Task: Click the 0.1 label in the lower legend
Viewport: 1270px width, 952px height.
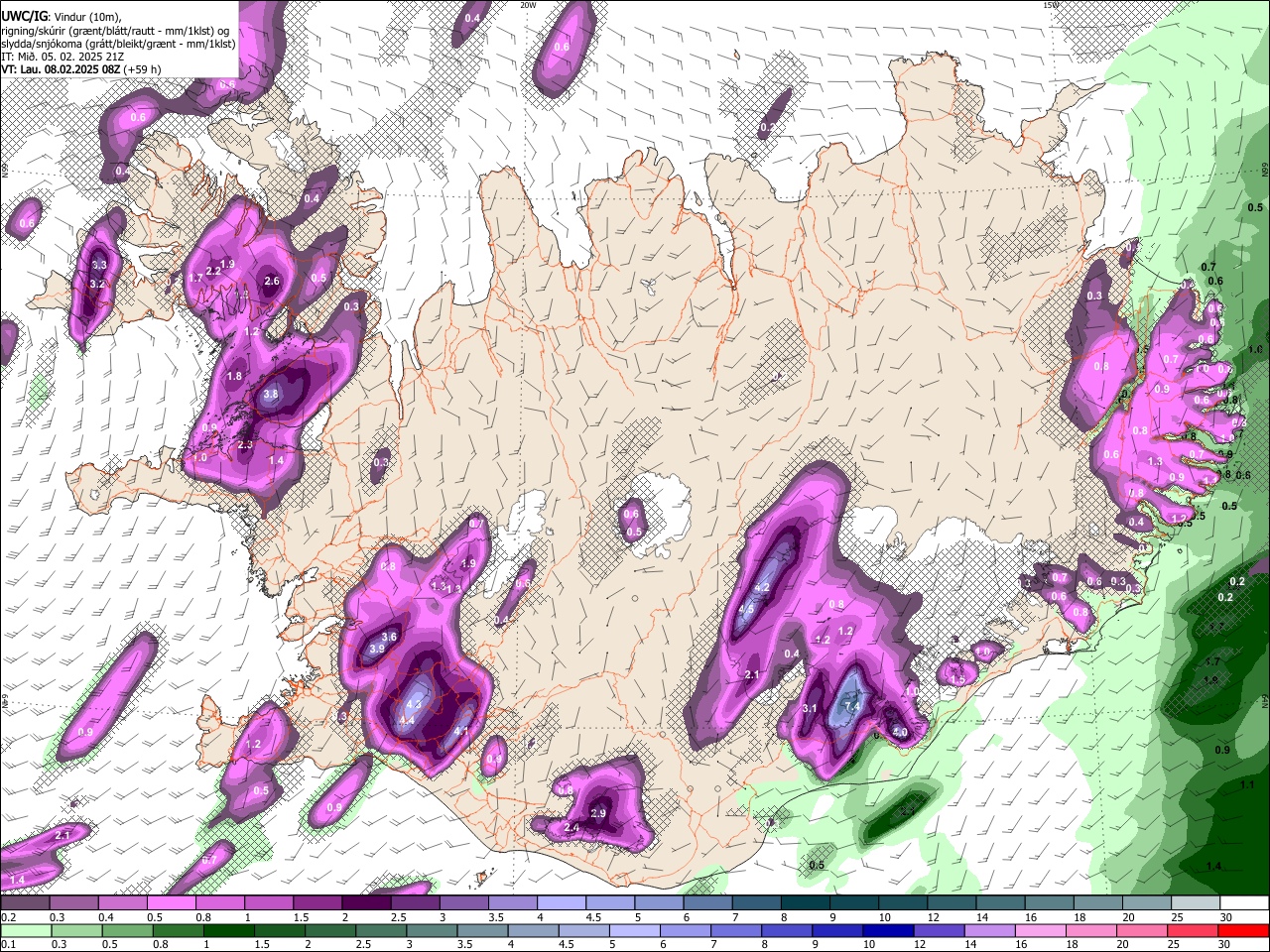Action: (8, 945)
